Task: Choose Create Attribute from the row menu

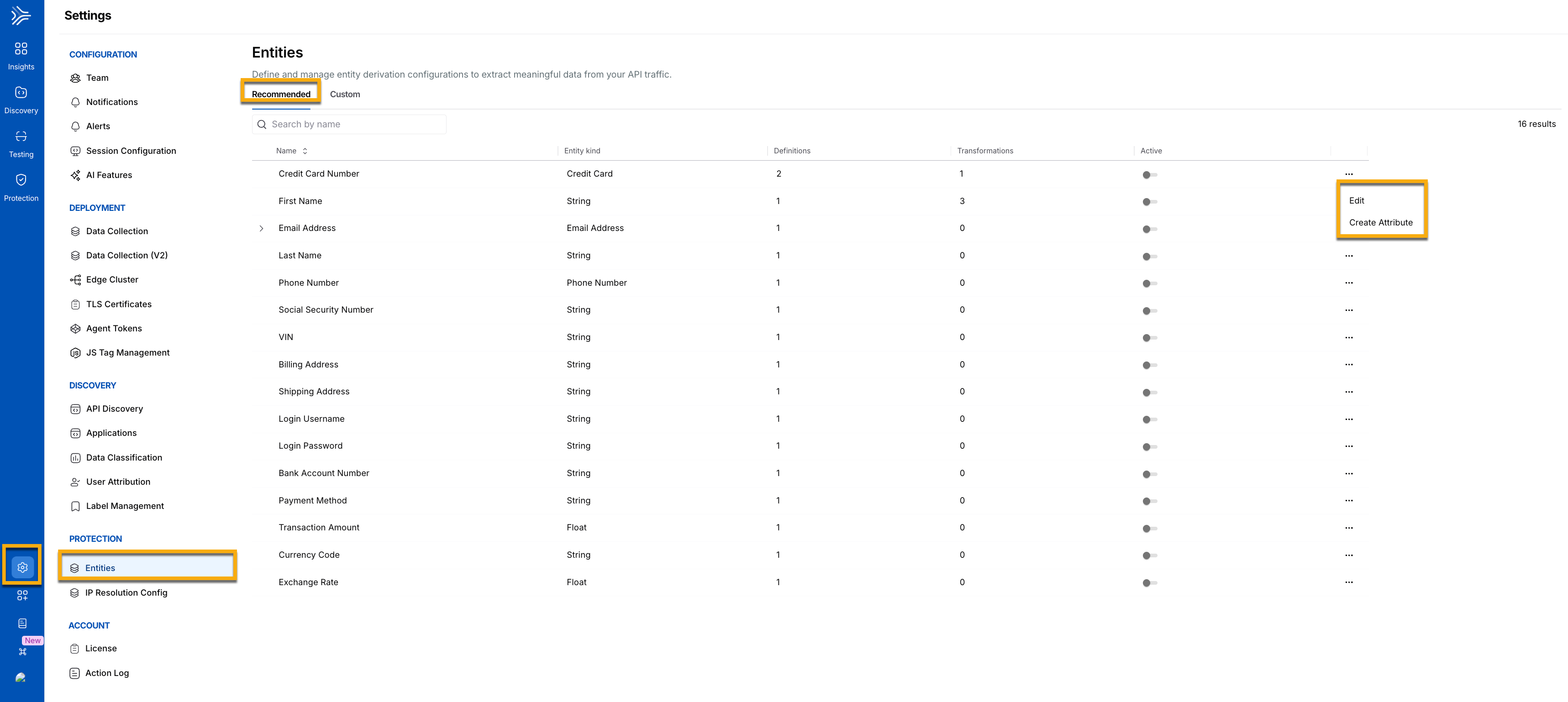Action: coord(1381,223)
